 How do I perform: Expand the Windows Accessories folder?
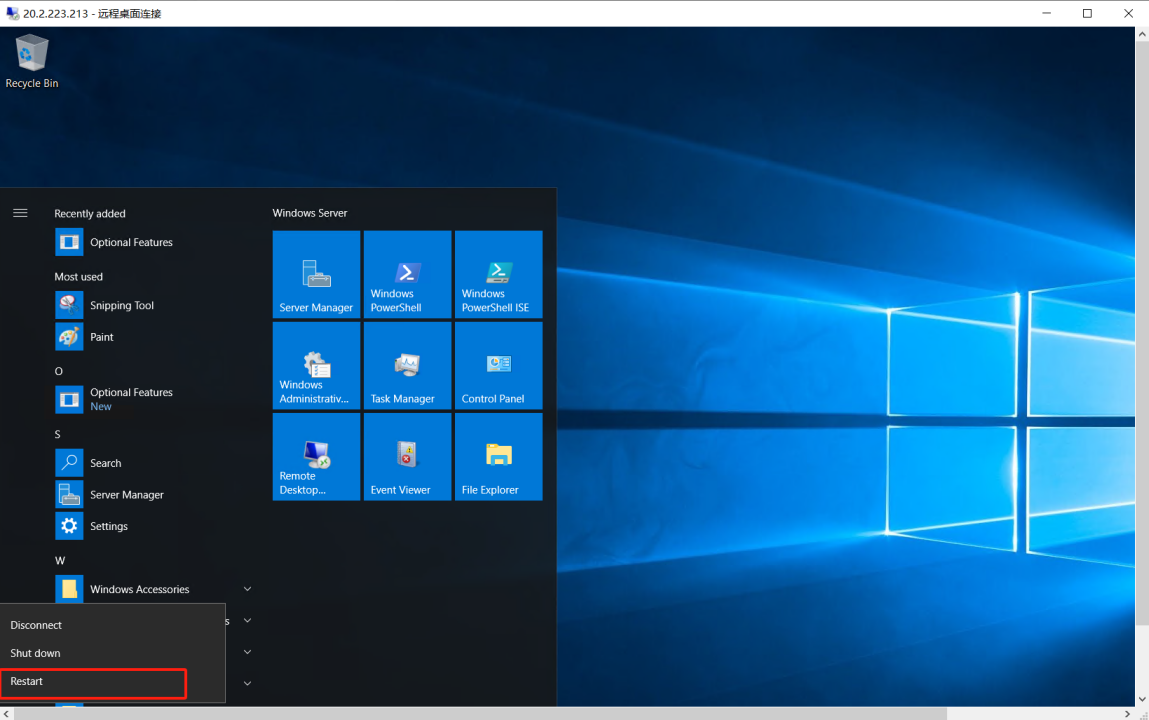tap(154, 589)
